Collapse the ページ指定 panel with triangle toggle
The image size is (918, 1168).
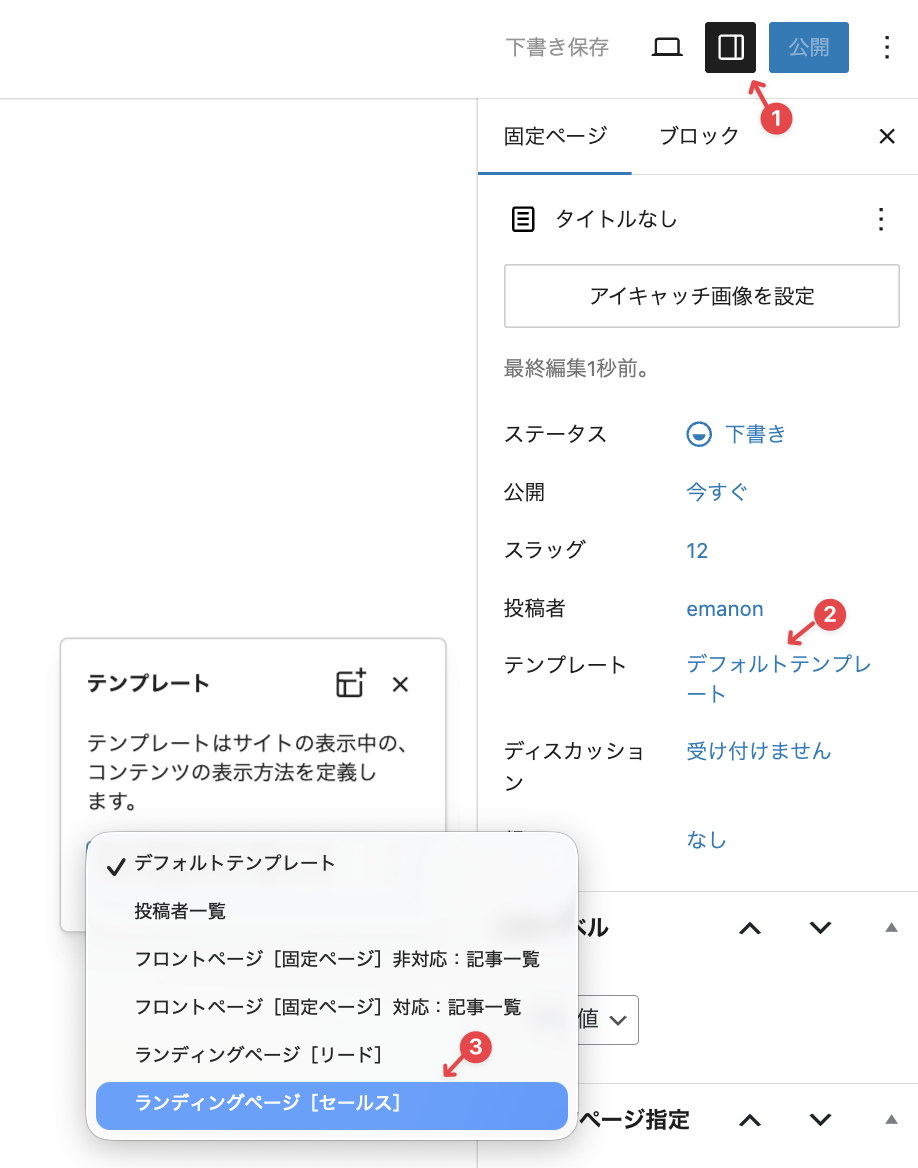892,1119
